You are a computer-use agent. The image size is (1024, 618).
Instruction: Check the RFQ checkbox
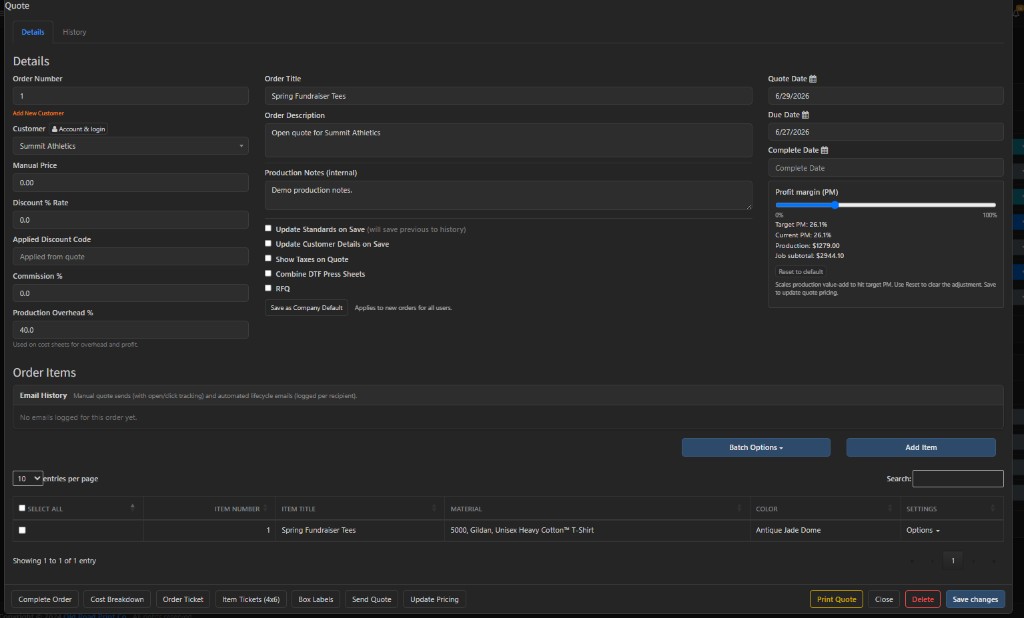pyautogui.click(x=268, y=288)
